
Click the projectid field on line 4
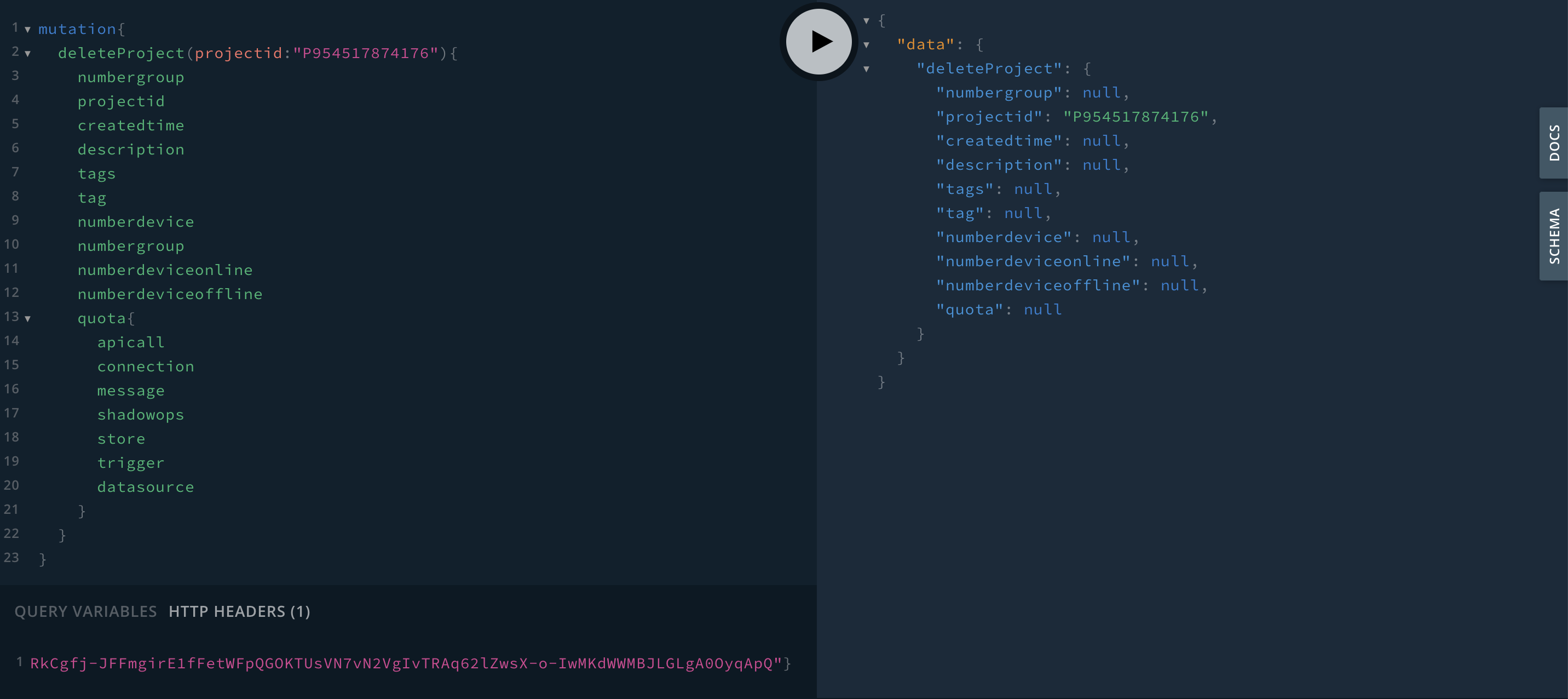pos(121,102)
